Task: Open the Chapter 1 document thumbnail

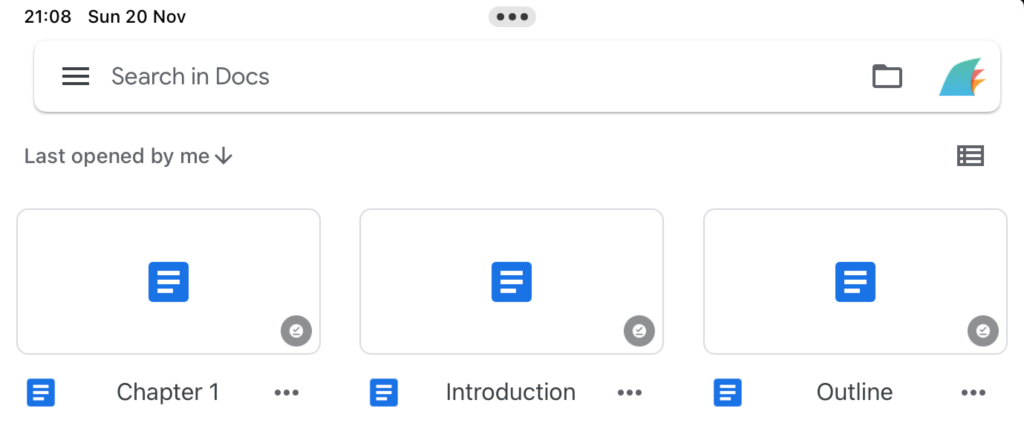Action: pos(168,281)
